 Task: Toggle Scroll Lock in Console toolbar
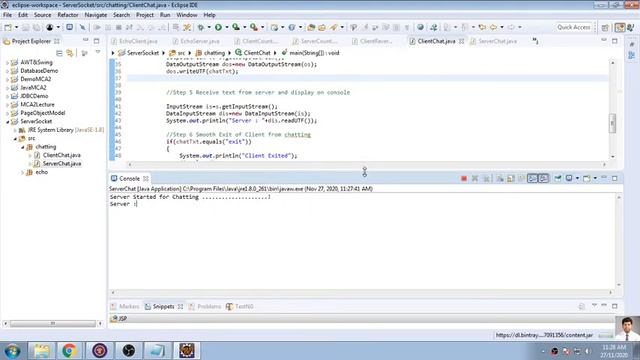[511, 179]
